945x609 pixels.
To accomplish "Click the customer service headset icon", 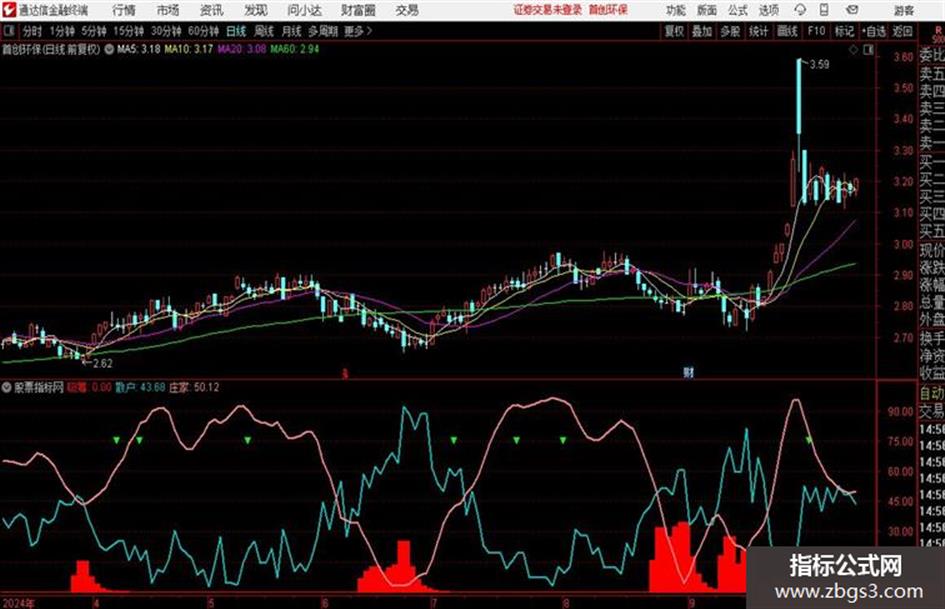I will 800,10.
